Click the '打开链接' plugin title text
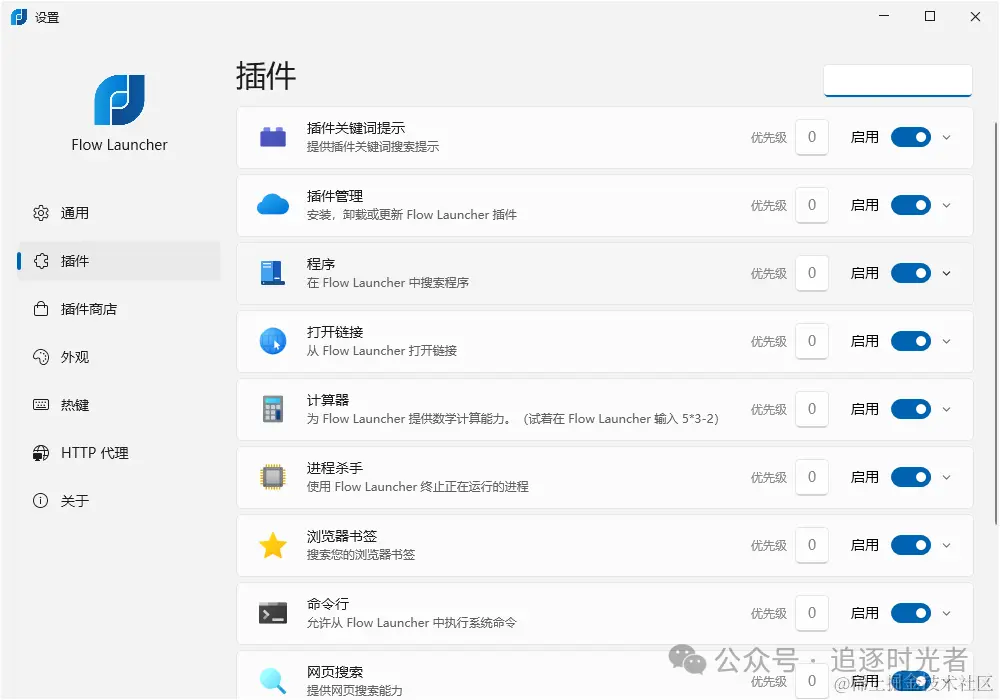Screen dimensions: 1000x700 335,332
